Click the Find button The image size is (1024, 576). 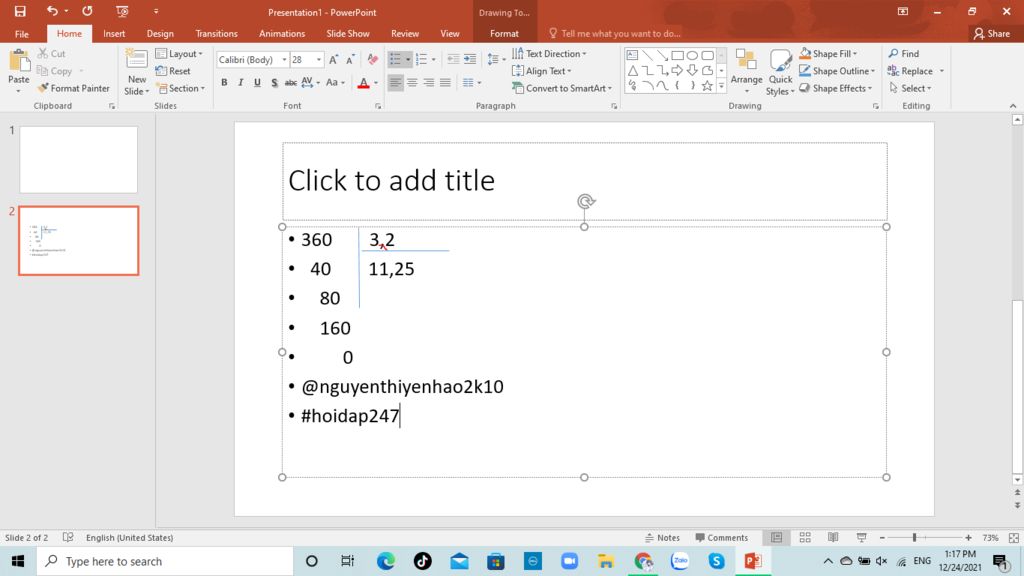pos(904,54)
